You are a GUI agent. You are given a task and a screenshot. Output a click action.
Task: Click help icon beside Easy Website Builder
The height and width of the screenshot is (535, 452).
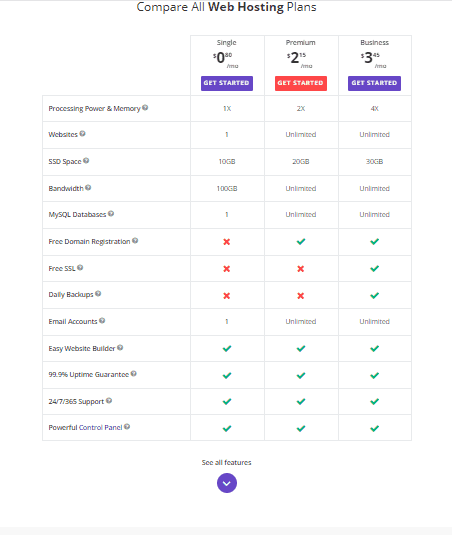click(120, 348)
